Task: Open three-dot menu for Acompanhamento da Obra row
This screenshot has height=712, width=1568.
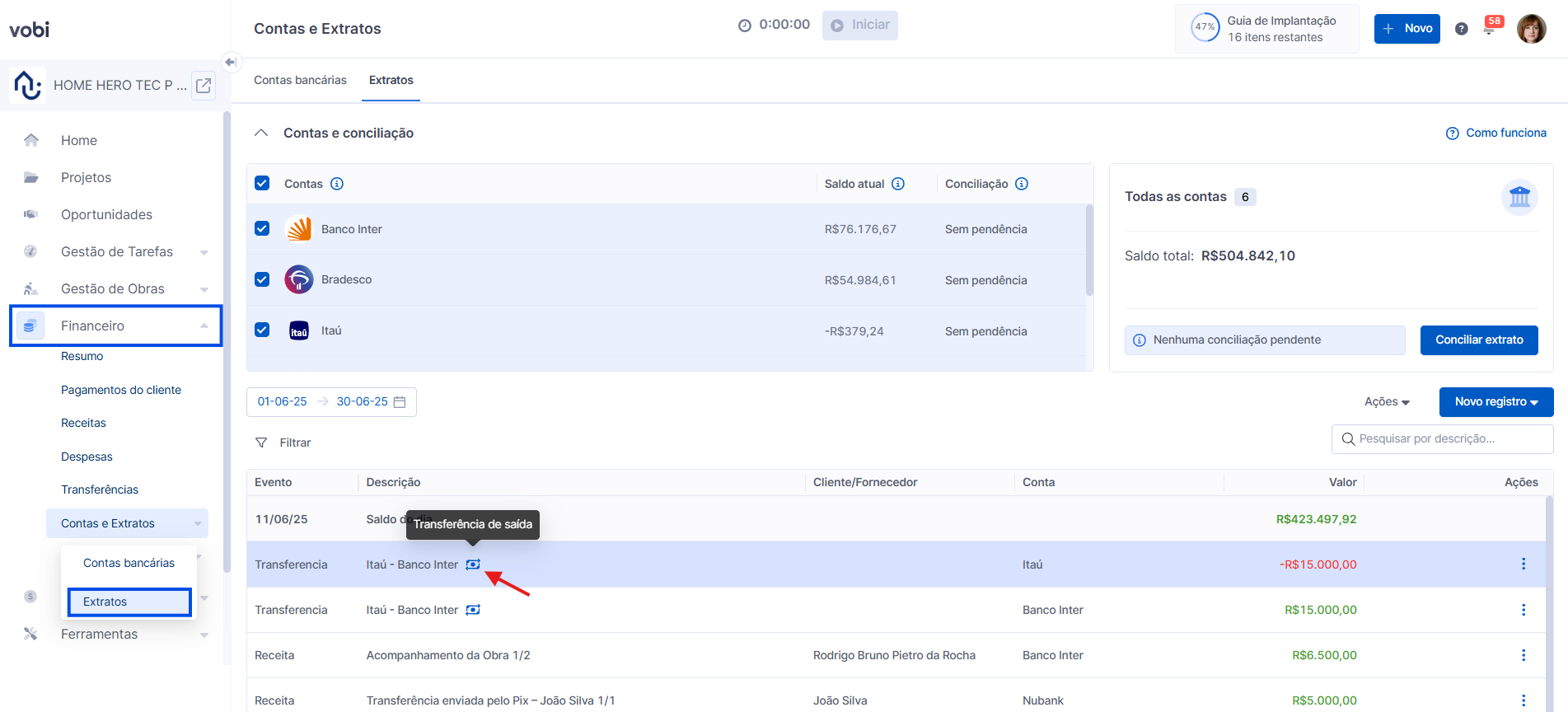Action: click(x=1524, y=655)
